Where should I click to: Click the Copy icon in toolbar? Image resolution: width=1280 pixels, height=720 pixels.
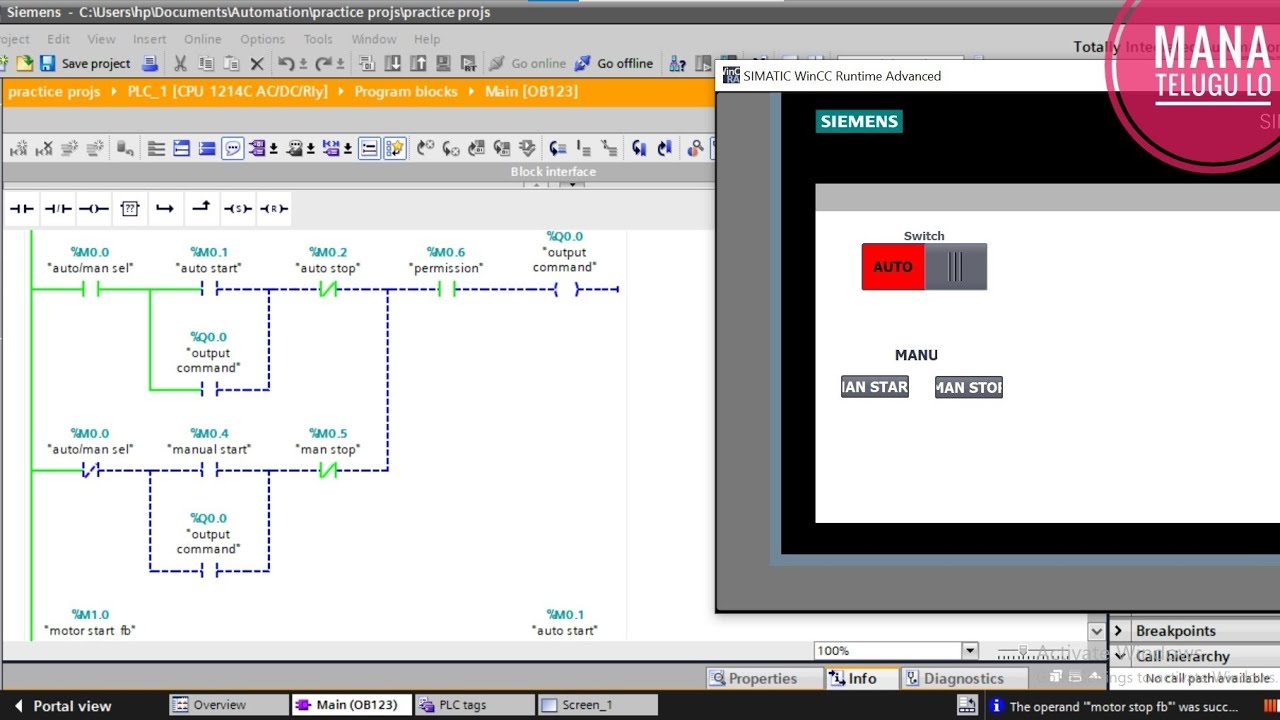pos(206,63)
